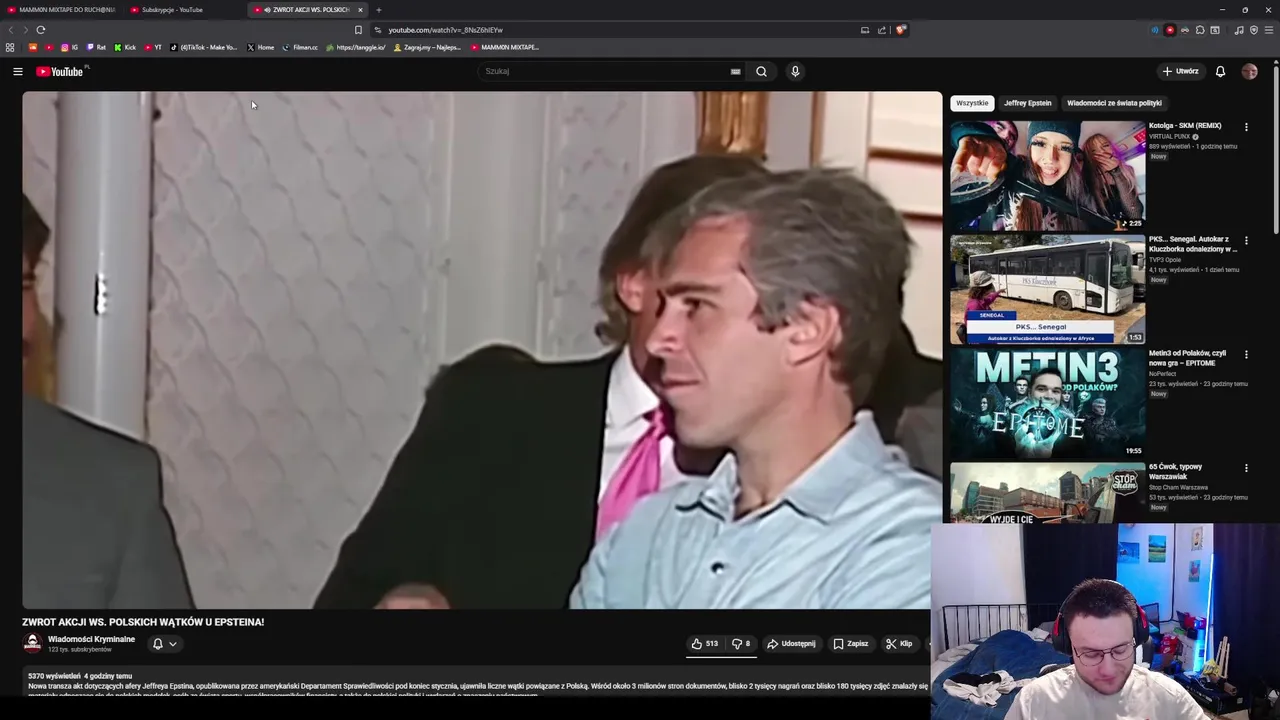1280x720 pixels.
Task: Click the YouTube logo
Action: pos(62,71)
